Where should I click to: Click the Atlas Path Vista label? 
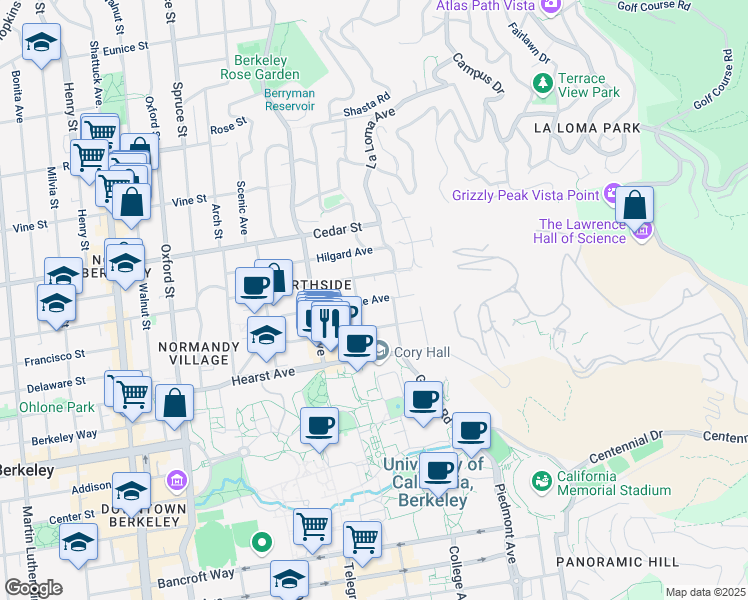(x=485, y=6)
